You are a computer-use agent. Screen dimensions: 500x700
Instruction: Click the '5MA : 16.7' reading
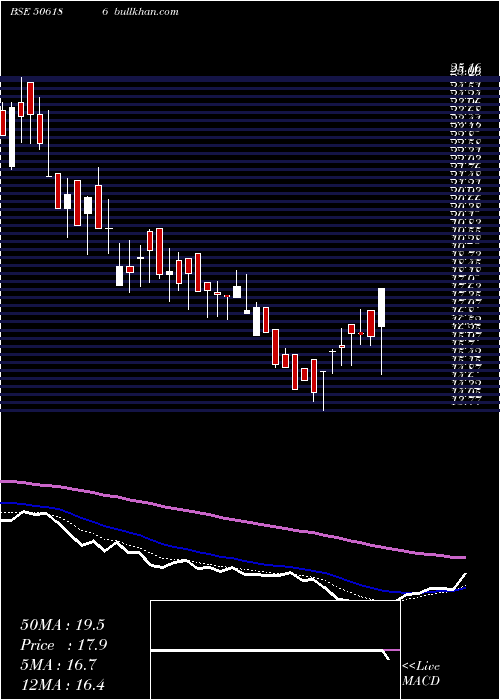pyautogui.click(x=58, y=665)
